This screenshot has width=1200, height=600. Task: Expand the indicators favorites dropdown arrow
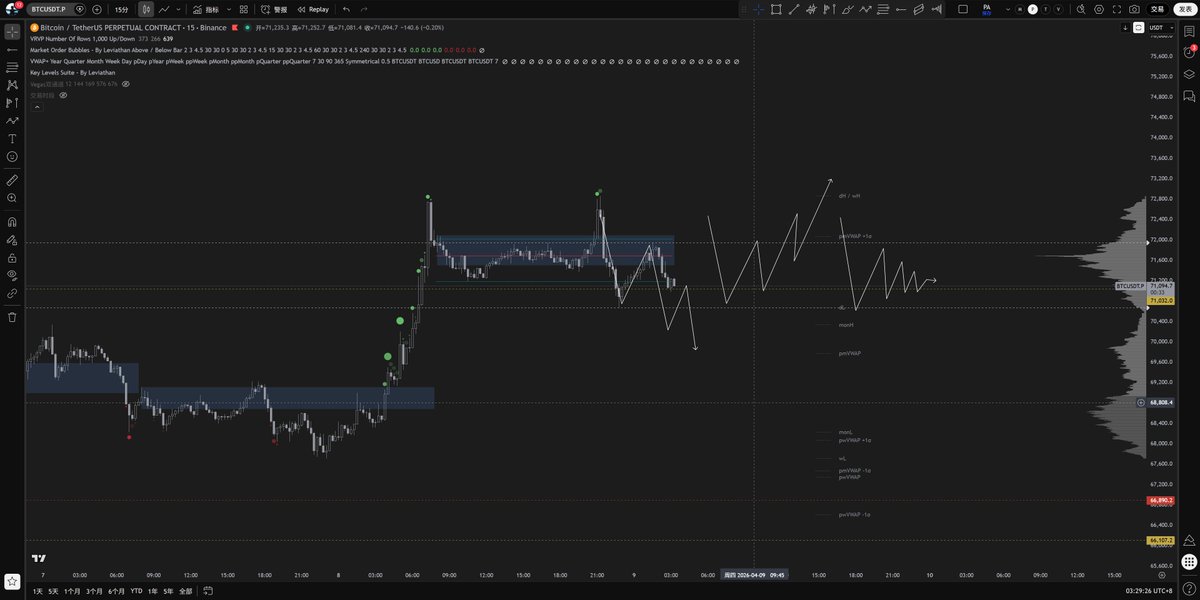(x=229, y=9)
